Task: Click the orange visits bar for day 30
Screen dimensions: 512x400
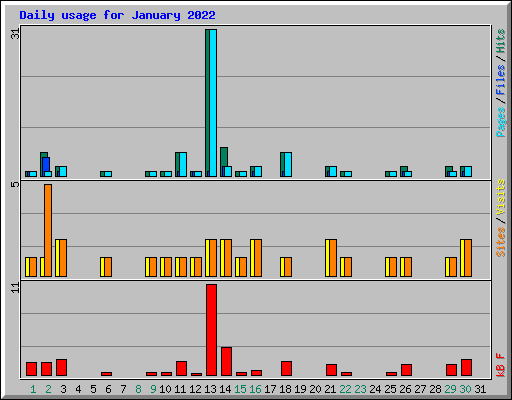Action: point(468,258)
